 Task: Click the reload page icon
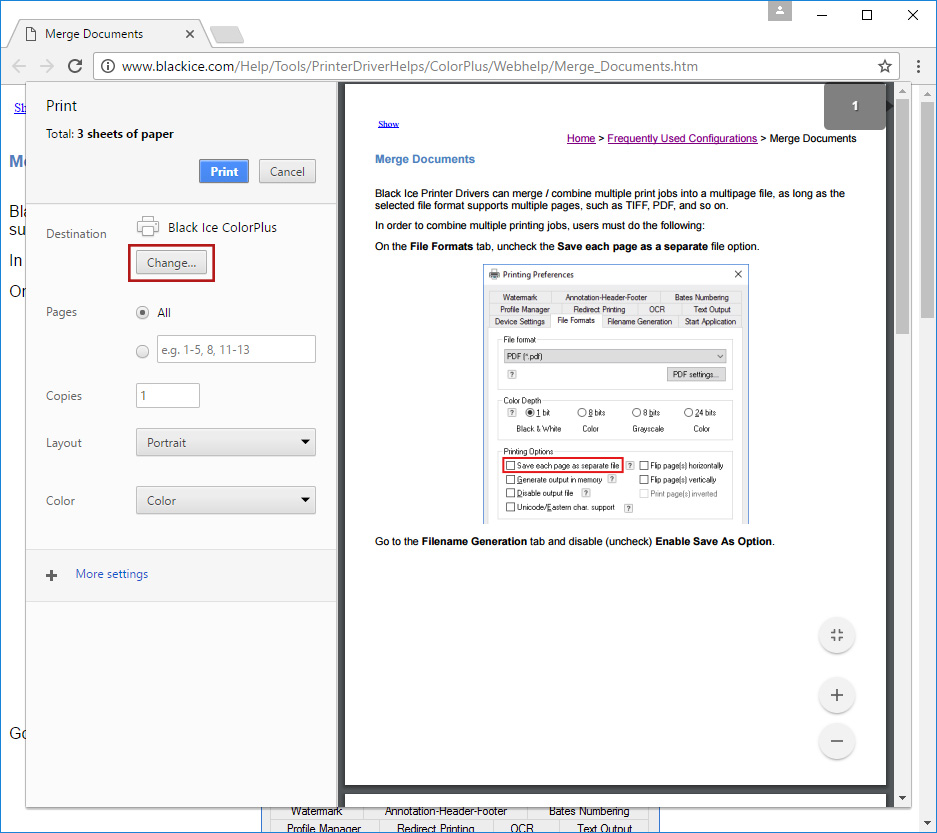click(x=75, y=67)
